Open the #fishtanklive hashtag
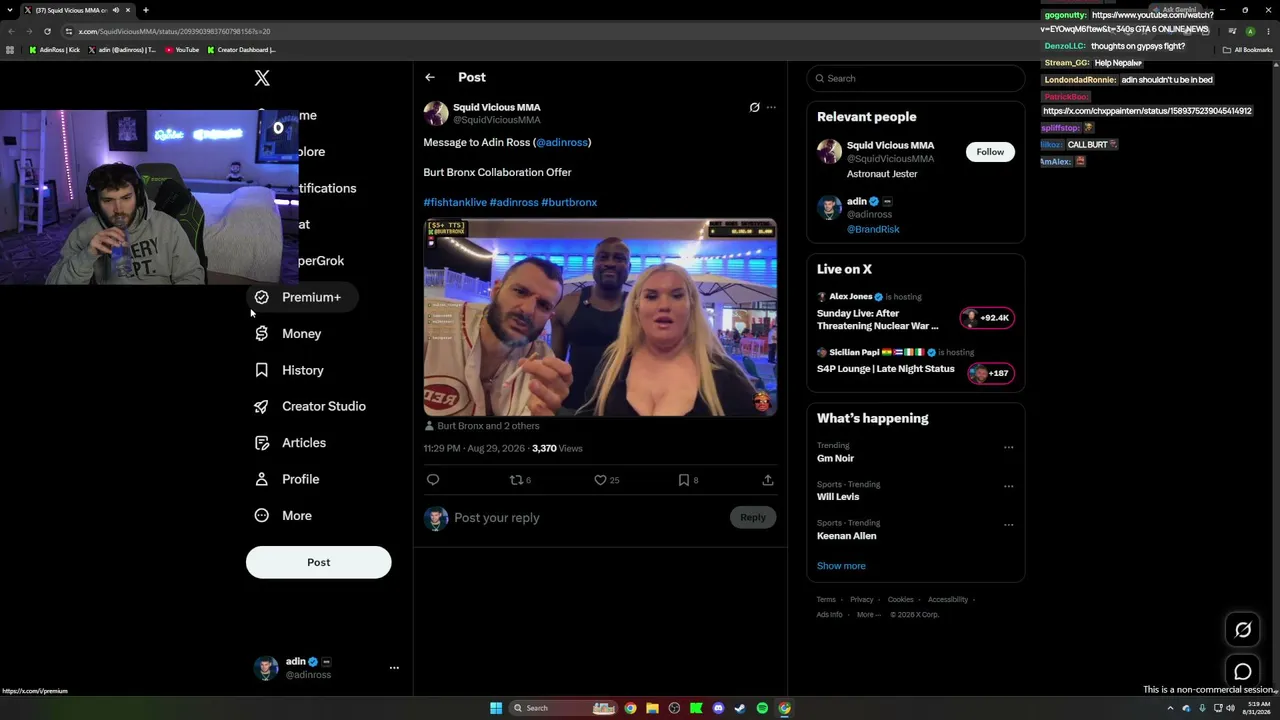The image size is (1280, 720). point(455,202)
